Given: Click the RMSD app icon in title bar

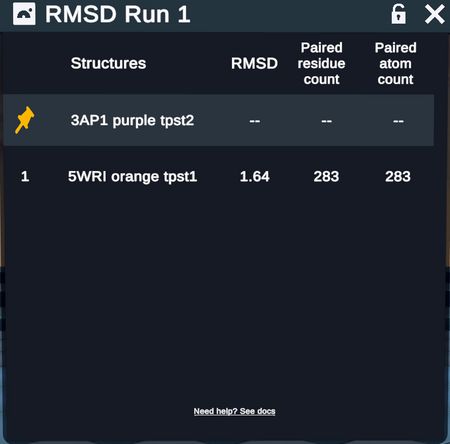Looking at the screenshot, I should [x=24, y=14].
